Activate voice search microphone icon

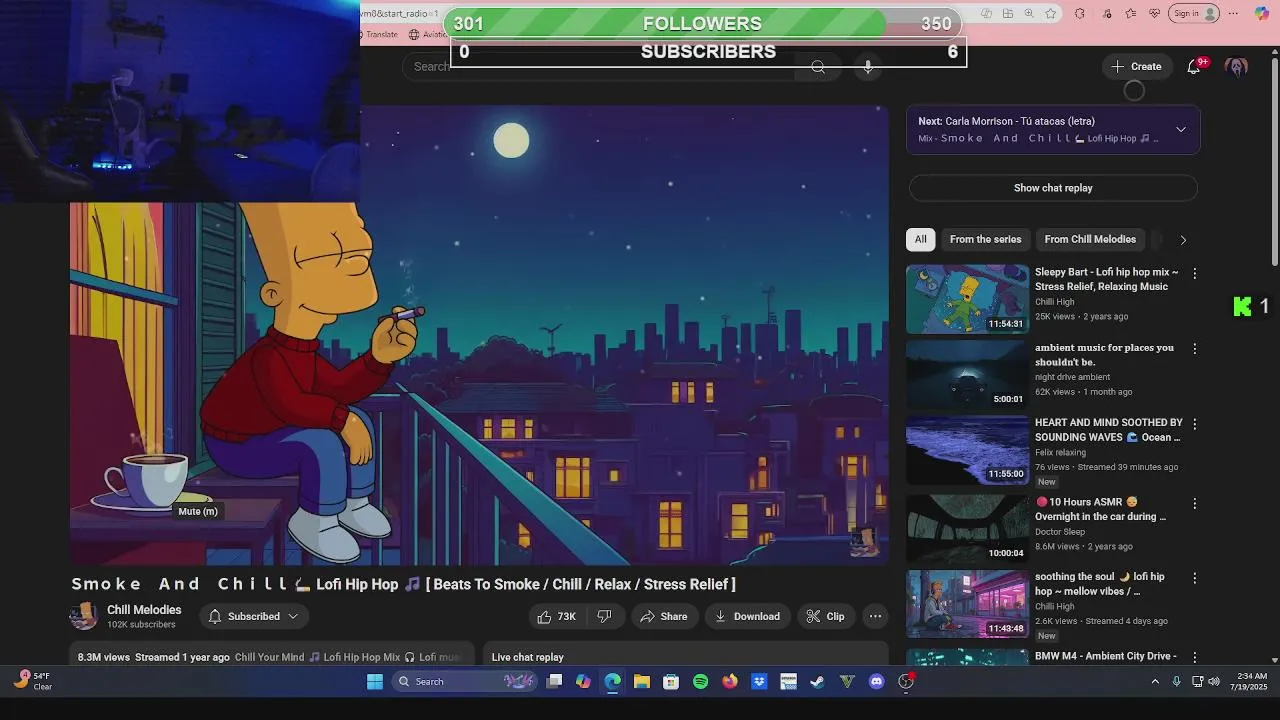[868, 67]
